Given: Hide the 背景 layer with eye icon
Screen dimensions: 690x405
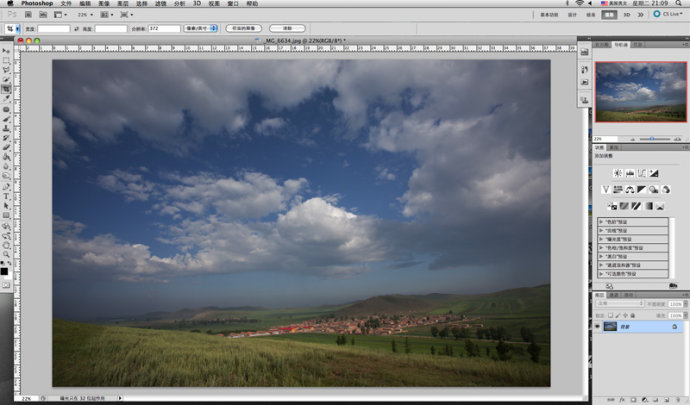Looking at the screenshot, I should 597,326.
